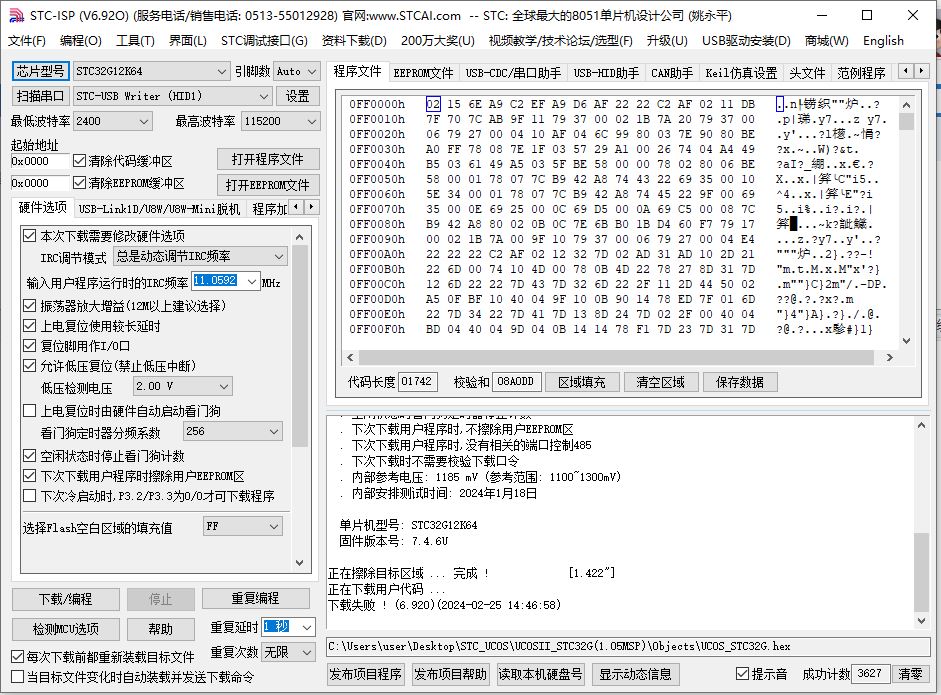Click 扫描串口 button
The width and height of the screenshot is (941, 695).
click(x=40, y=96)
